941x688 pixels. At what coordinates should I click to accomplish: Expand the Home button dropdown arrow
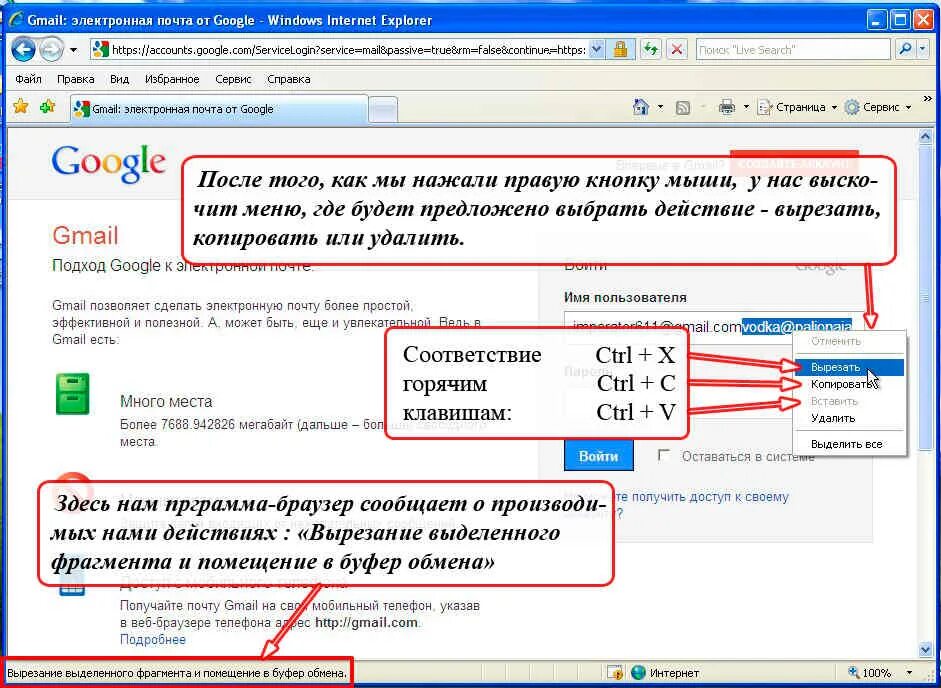coord(660,107)
